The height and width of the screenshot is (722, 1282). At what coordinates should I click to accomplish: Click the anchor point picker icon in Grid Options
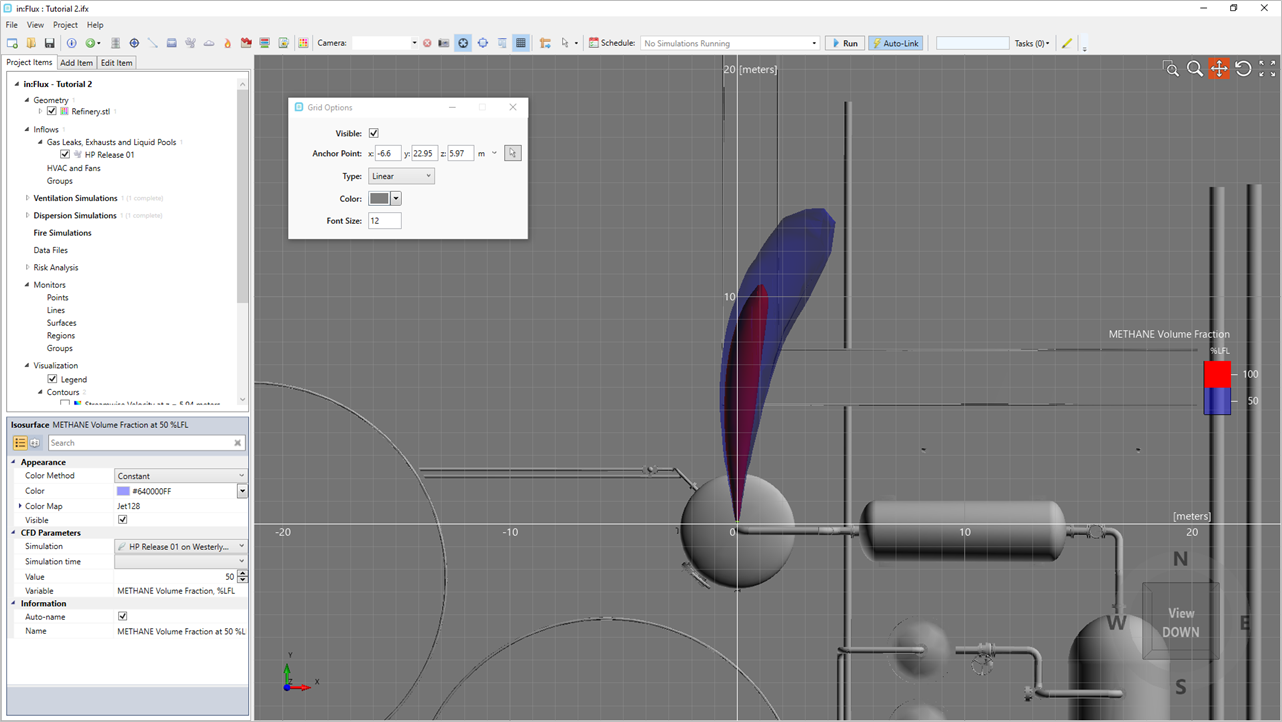point(513,153)
